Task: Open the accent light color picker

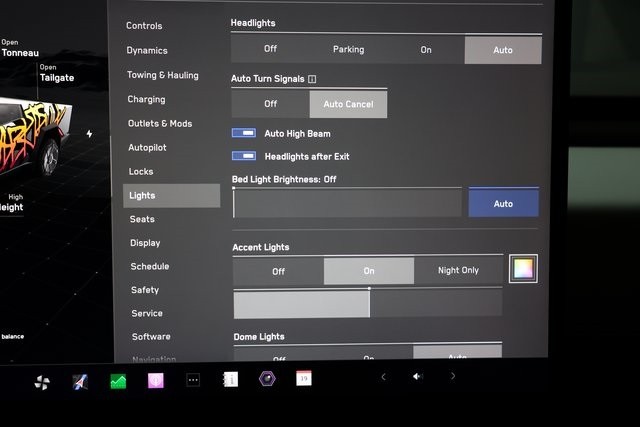Action: tap(523, 269)
